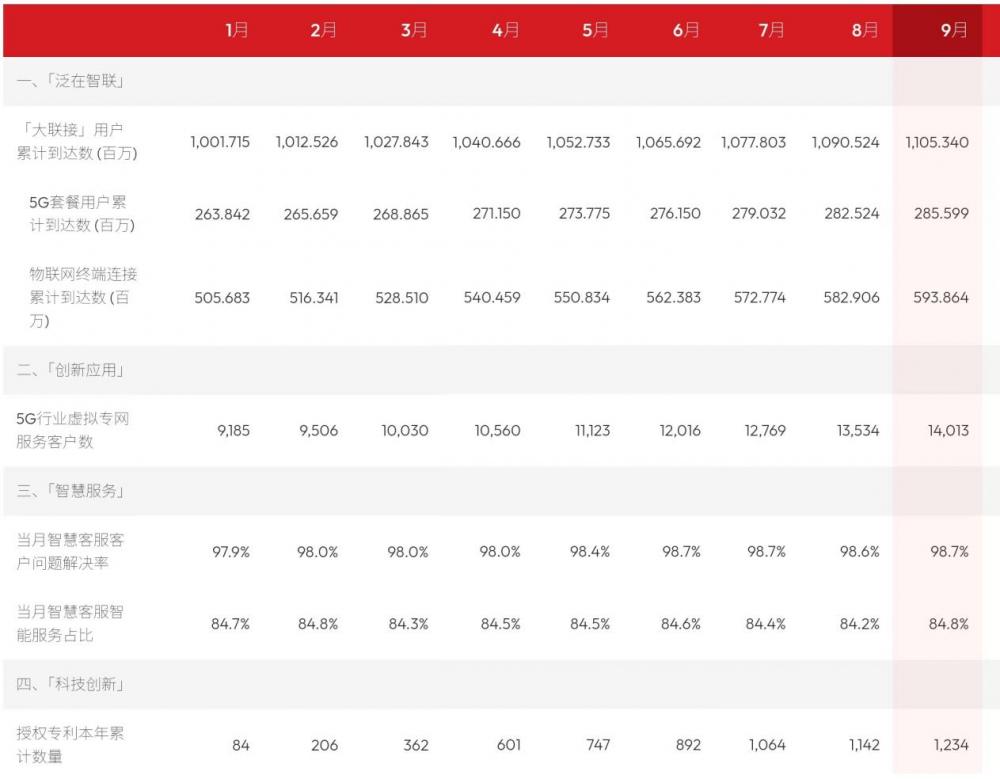1000x779 pixels.
Task: Click the value 279.032
Action: point(759,214)
